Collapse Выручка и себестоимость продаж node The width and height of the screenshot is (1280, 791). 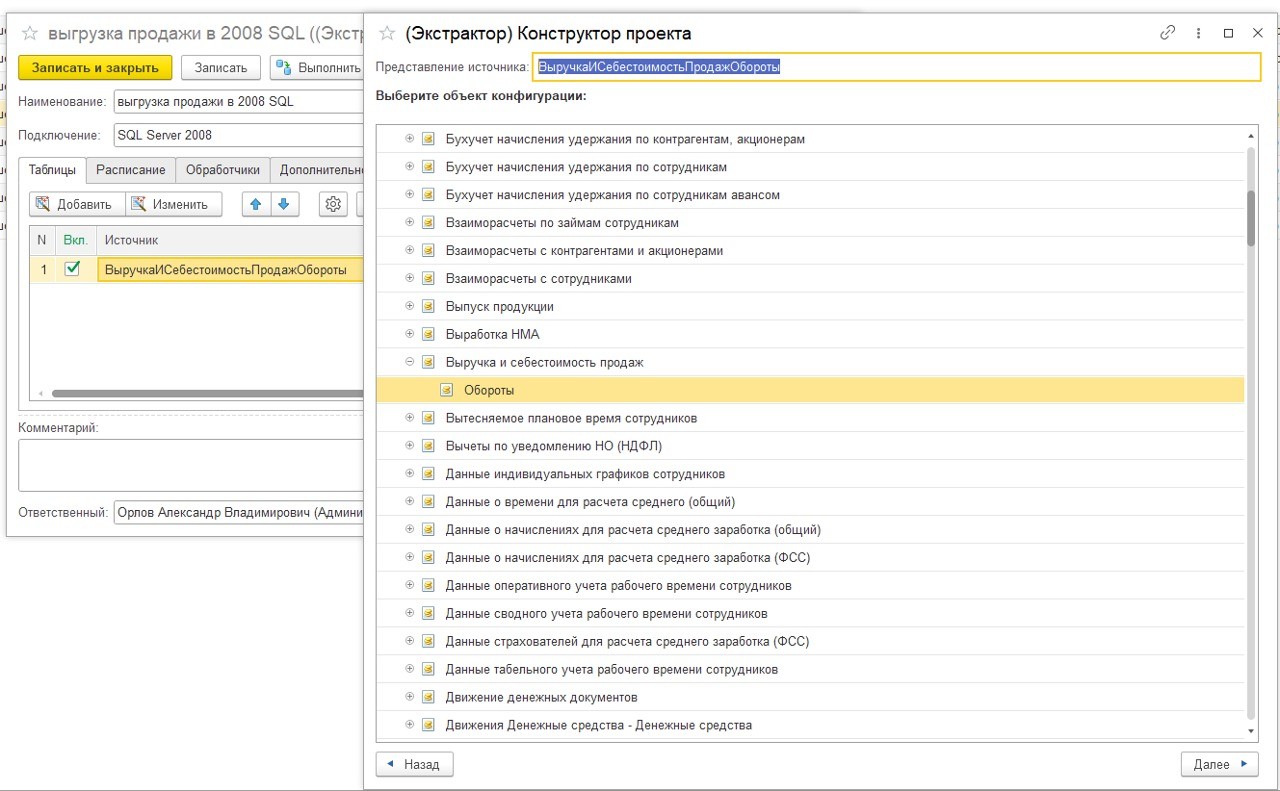(409, 362)
